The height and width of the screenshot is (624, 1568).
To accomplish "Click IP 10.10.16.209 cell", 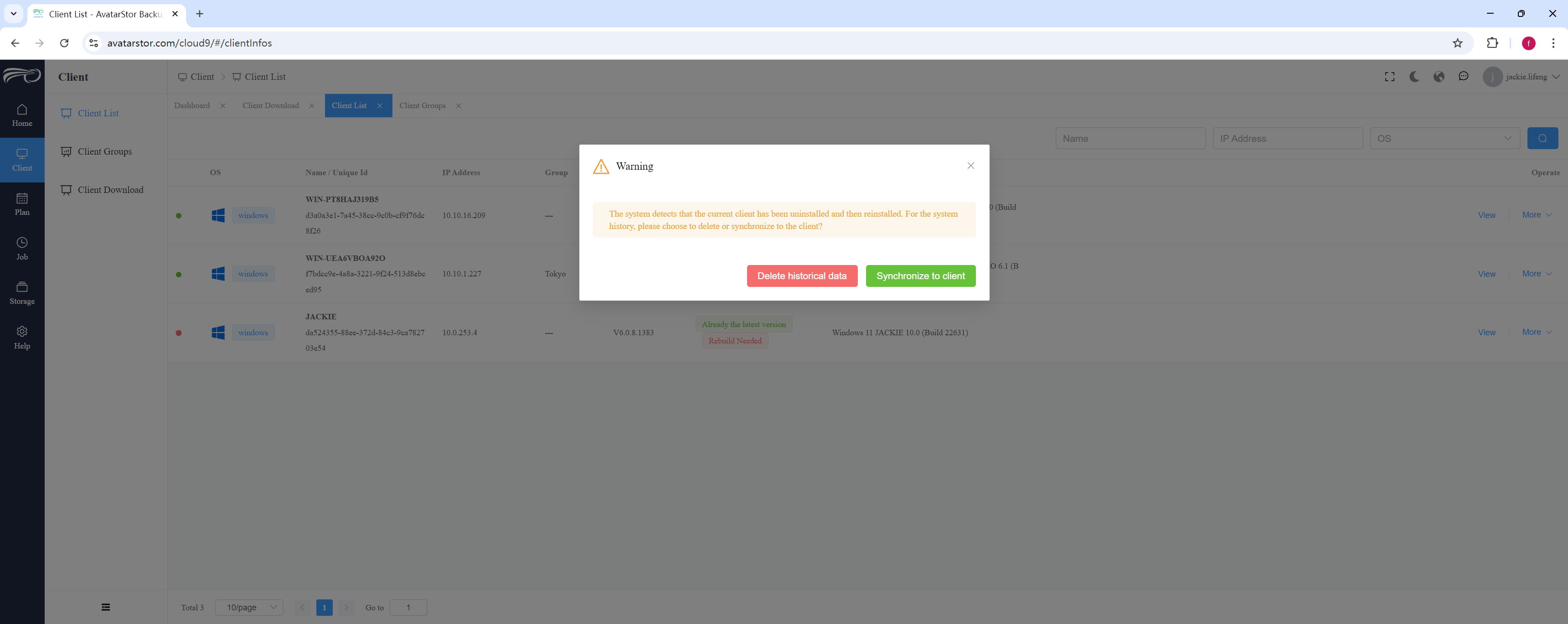I will coord(464,216).
